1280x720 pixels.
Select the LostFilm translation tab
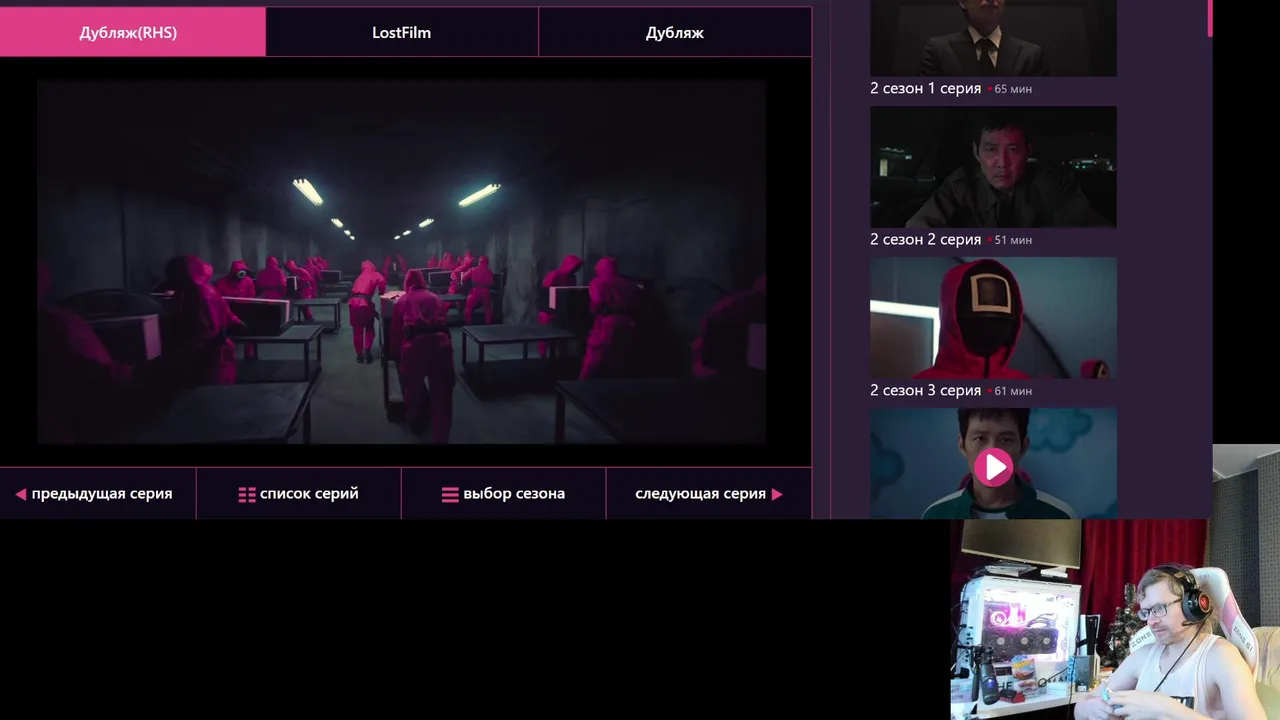click(x=401, y=32)
